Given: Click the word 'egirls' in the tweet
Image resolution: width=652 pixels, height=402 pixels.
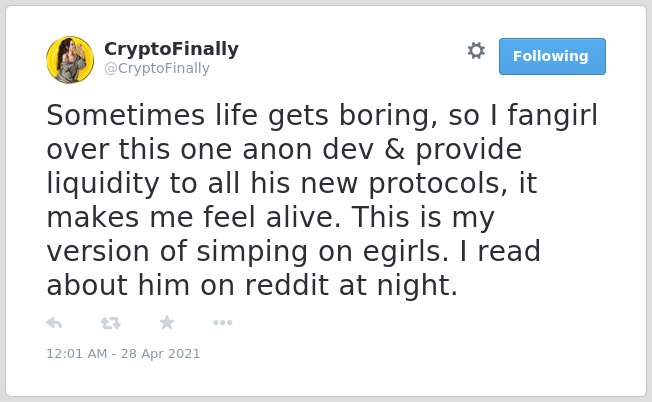Looking at the screenshot, I should (405, 253).
